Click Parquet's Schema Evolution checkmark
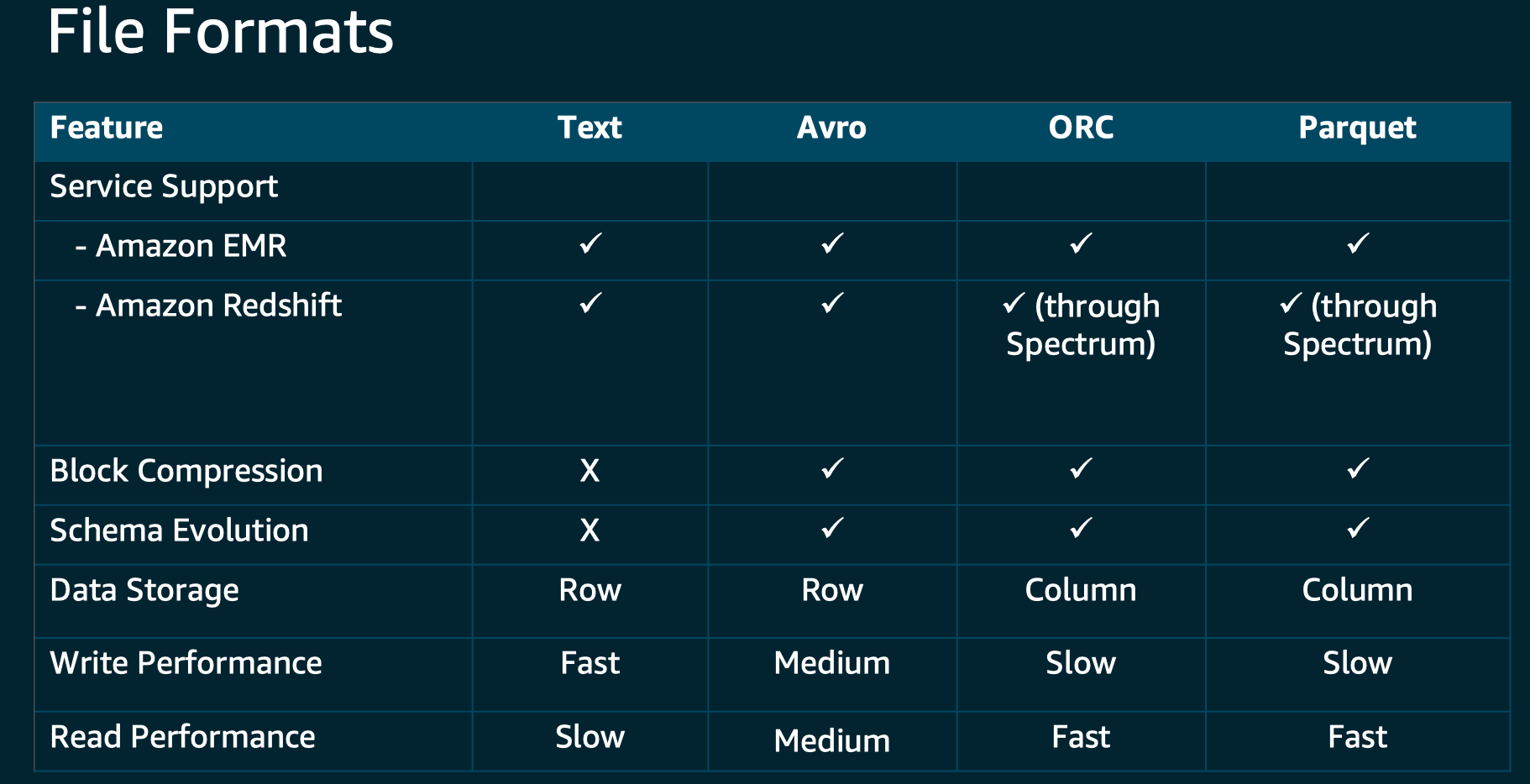The width and height of the screenshot is (1530, 784). coord(1358,528)
